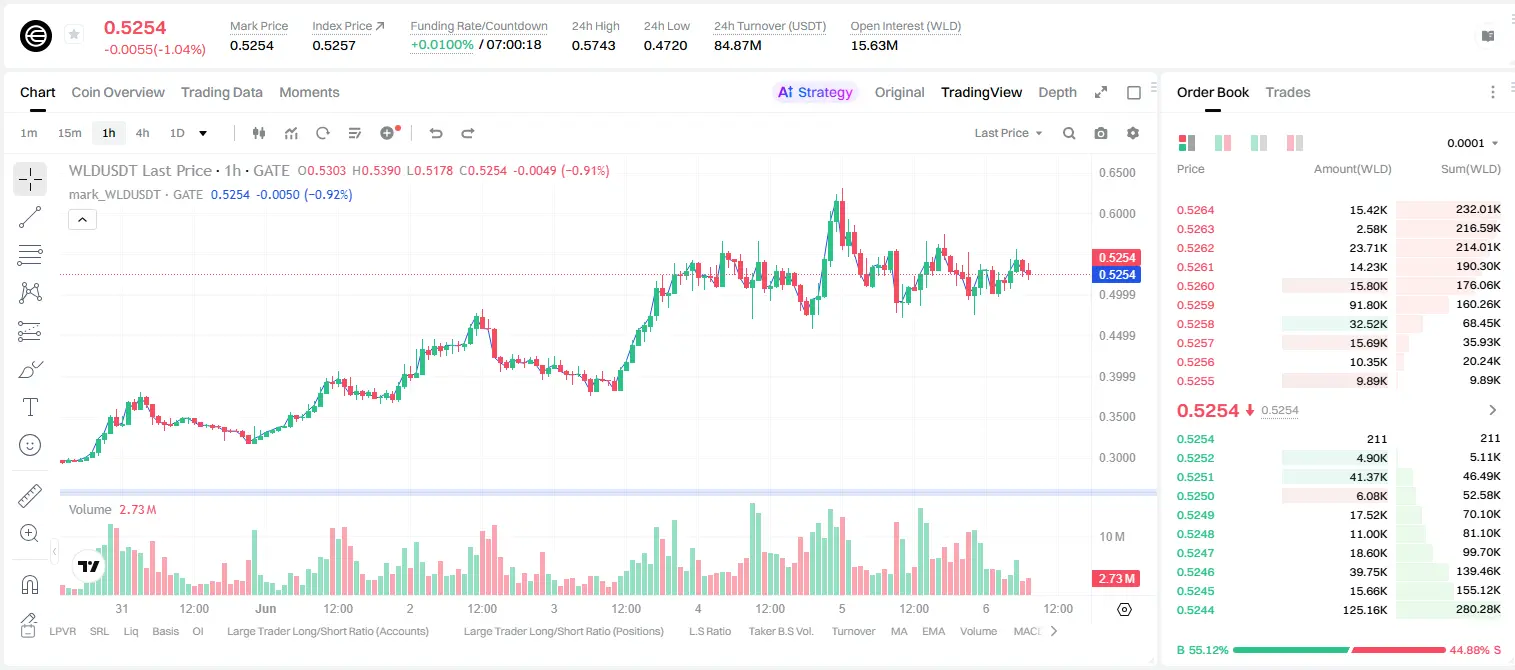Open the candlestick chart type icon
This screenshot has width=1515, height=670.
[x=259, y=133]
